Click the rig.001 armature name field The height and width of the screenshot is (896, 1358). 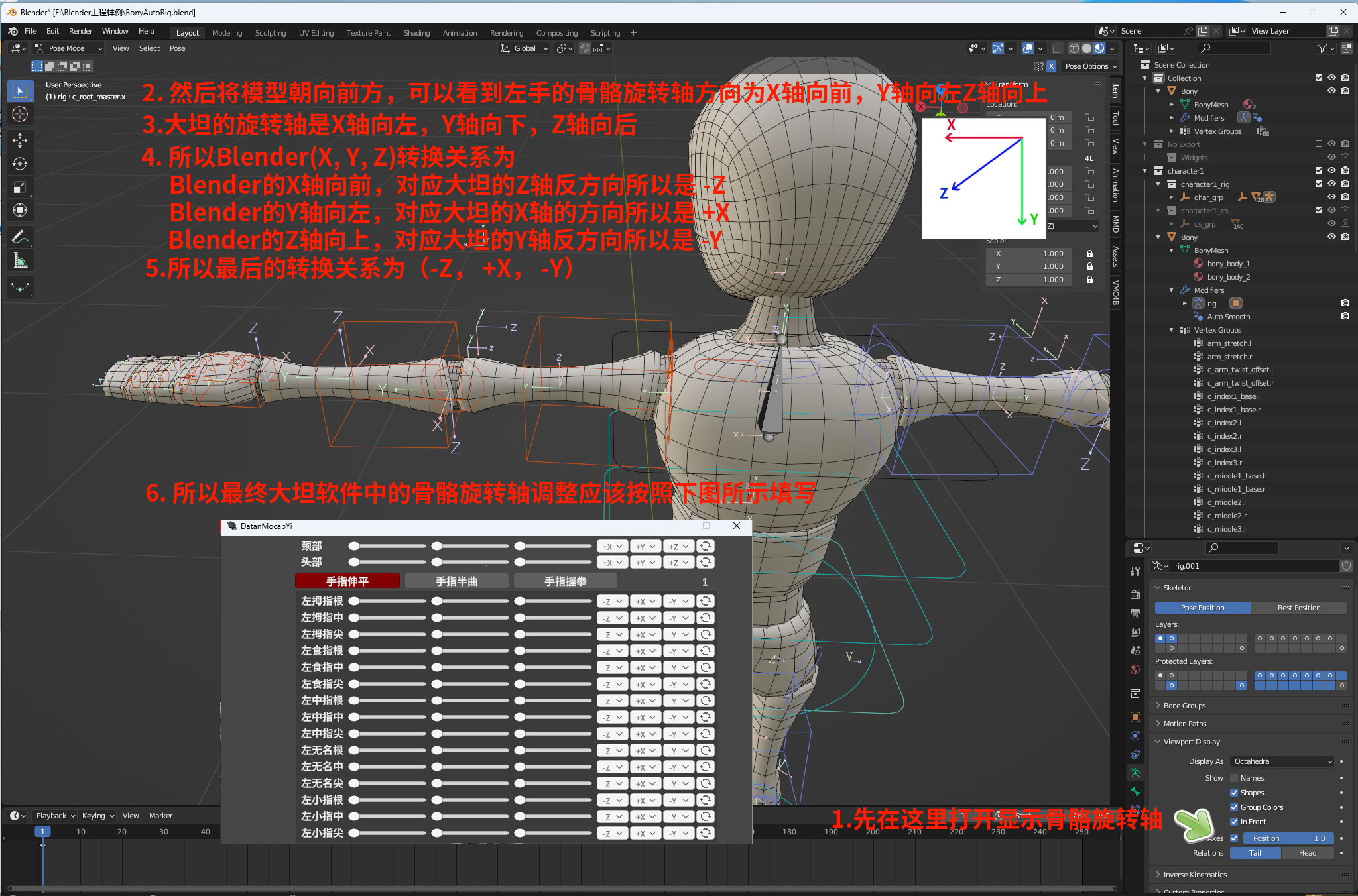[1253, 566]
